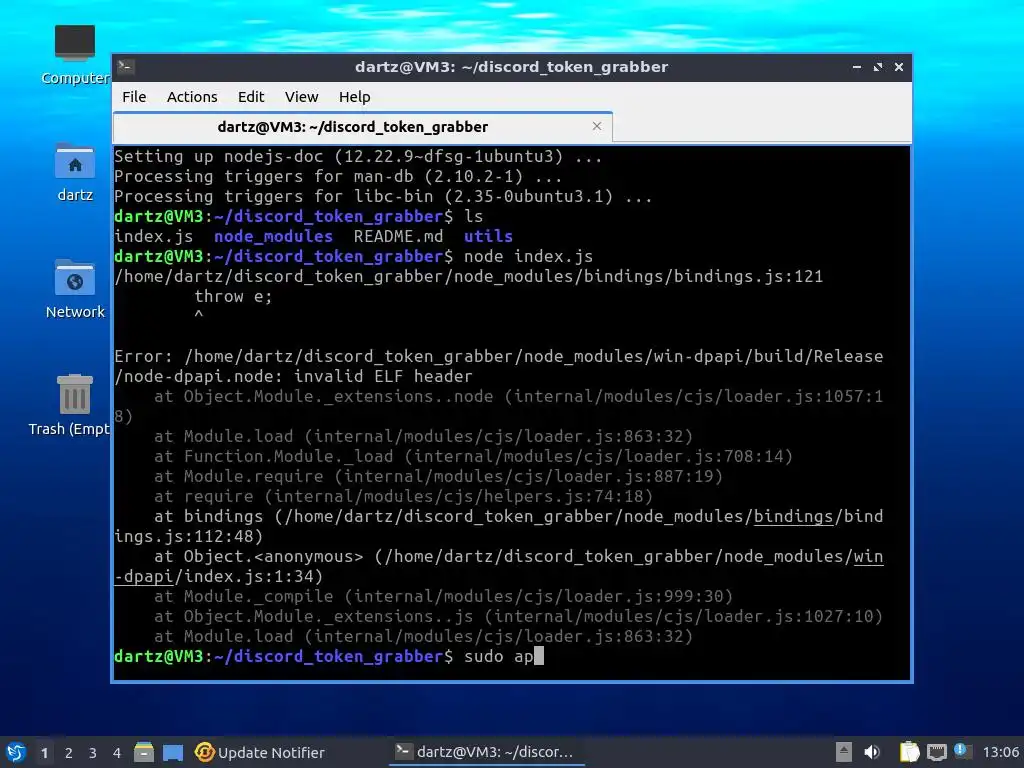Click the show desktop icon in the panel
Viewport: 1024px width, 768px height.
click(173, 752)
